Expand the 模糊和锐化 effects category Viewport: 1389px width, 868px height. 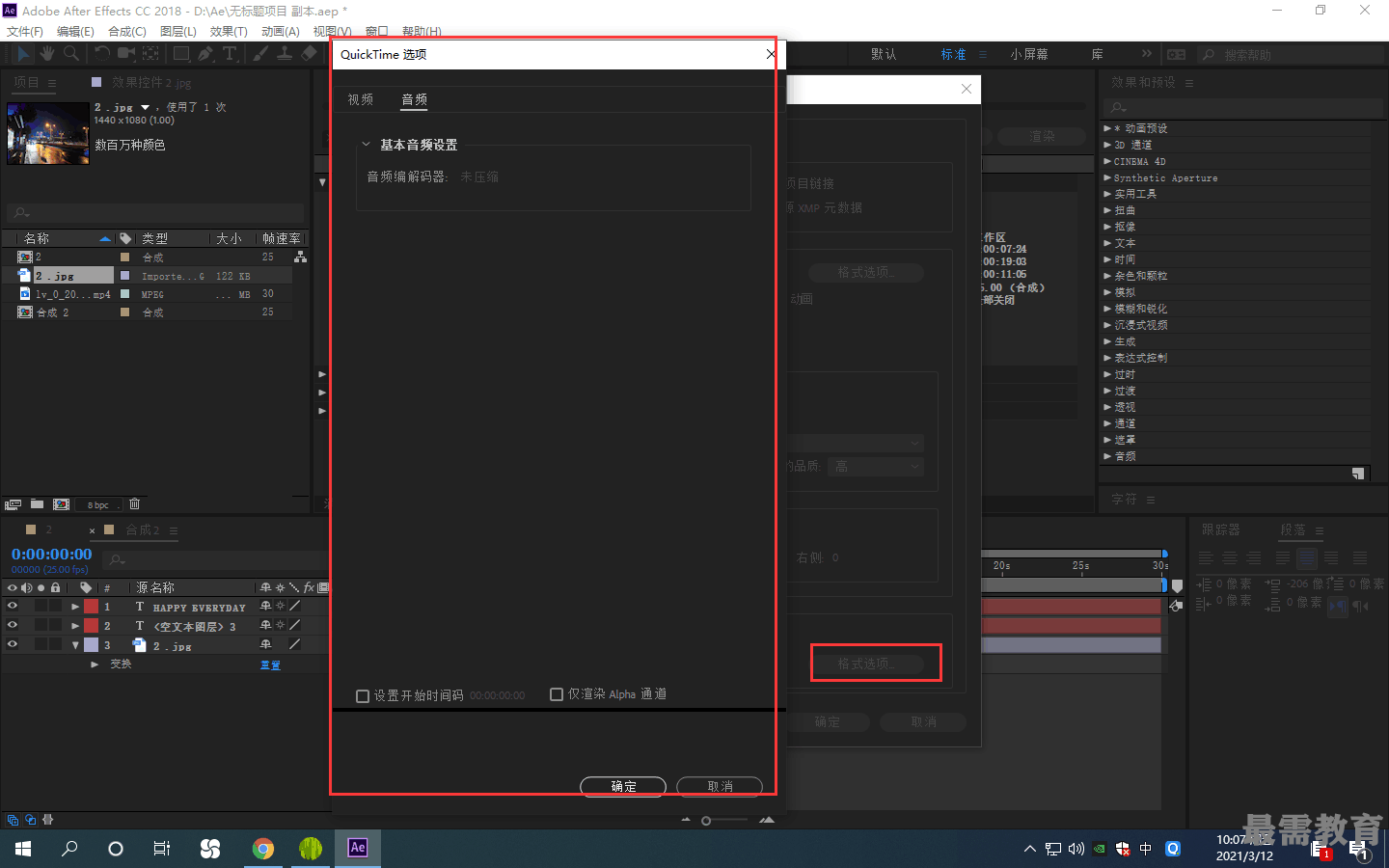pyautogui.click(x=1107, y=309)
